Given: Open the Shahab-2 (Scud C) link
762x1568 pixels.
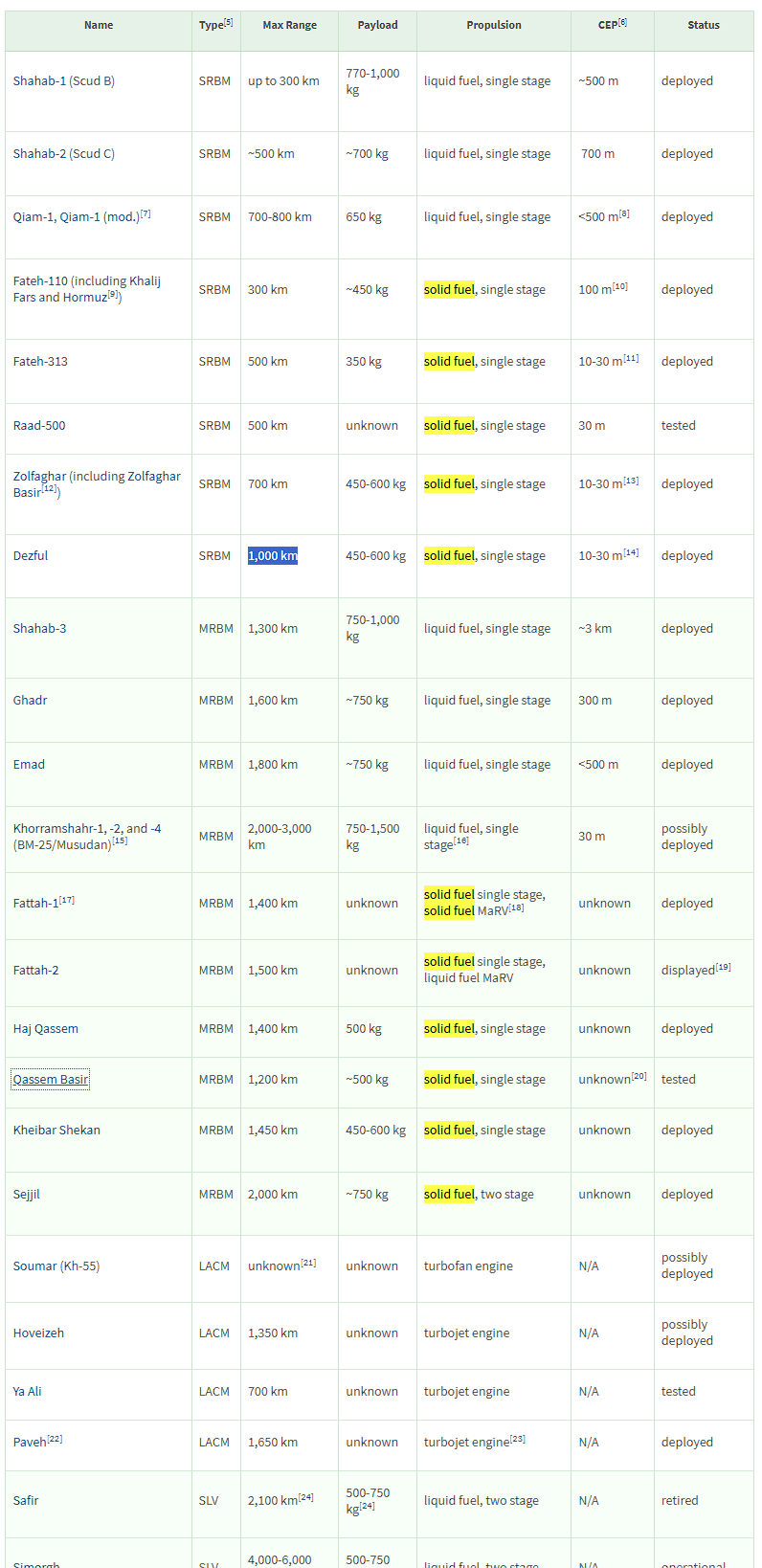Looking at the screenshot, I should point(64,154).
